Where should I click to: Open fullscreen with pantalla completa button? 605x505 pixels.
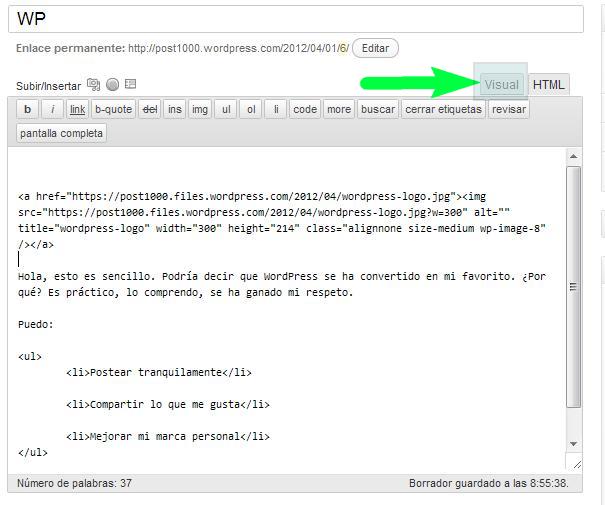(62, 133)
